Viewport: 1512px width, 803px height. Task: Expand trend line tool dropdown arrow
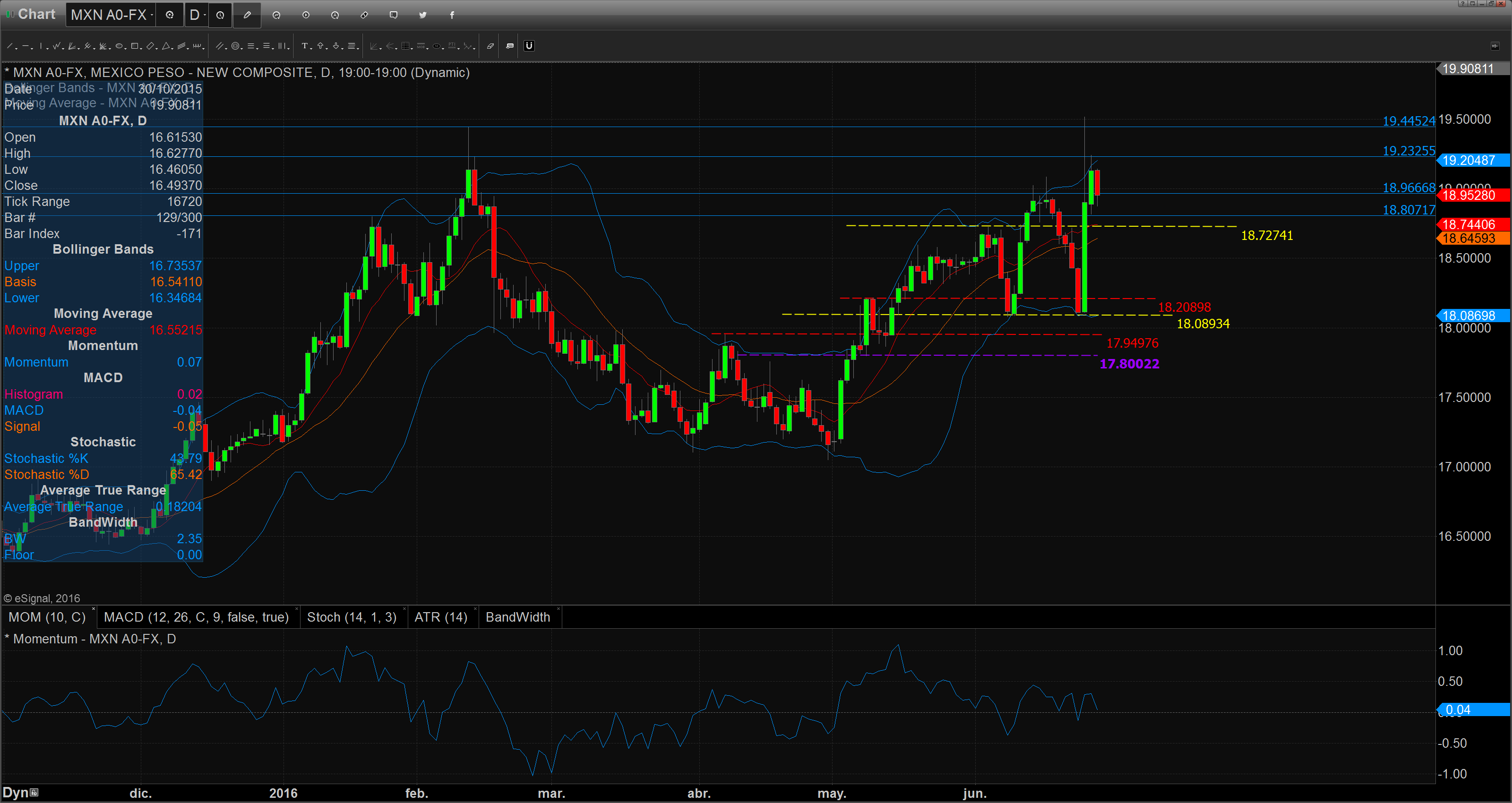(x=17, y=49)
